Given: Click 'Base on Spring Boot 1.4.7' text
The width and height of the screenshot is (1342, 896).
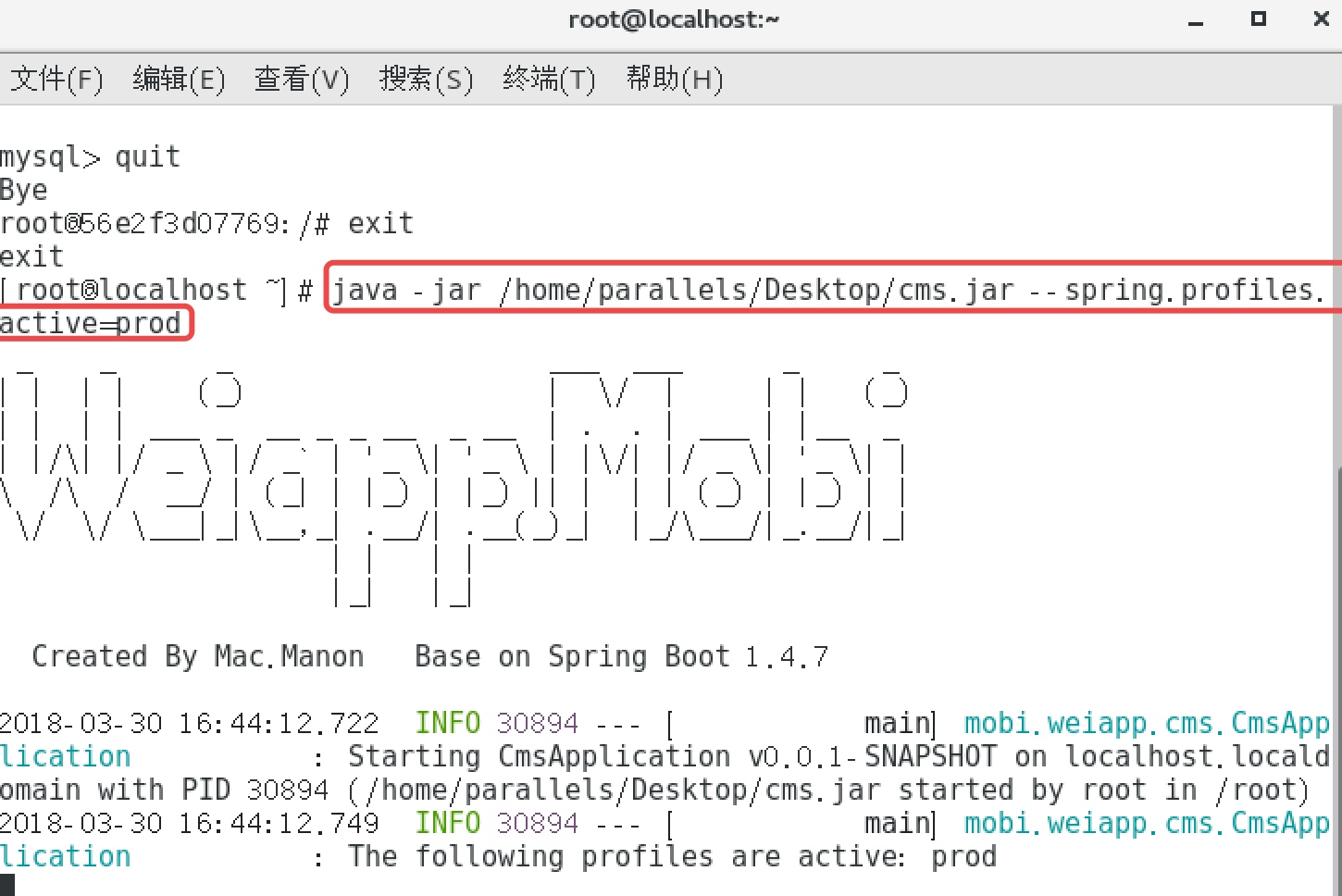Looking at the screenshot, I should tap(622, 656).
